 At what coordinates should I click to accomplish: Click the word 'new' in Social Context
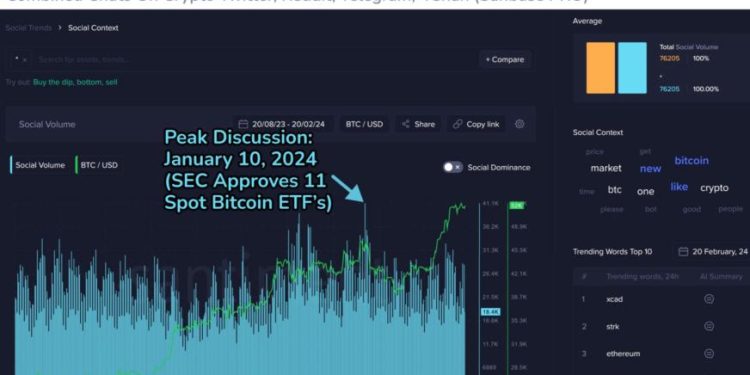tap(651, 169)
